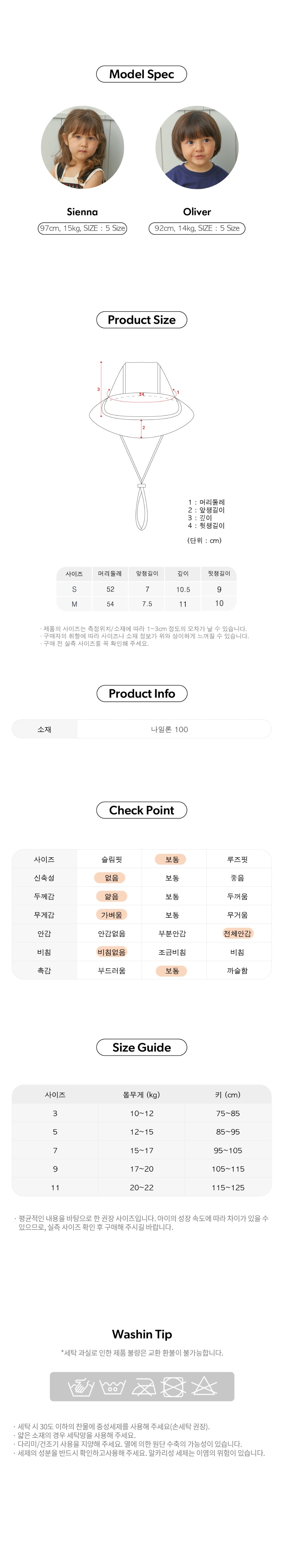
Task: Click the Size Guide section heading
Action: tap(141, 1048)
